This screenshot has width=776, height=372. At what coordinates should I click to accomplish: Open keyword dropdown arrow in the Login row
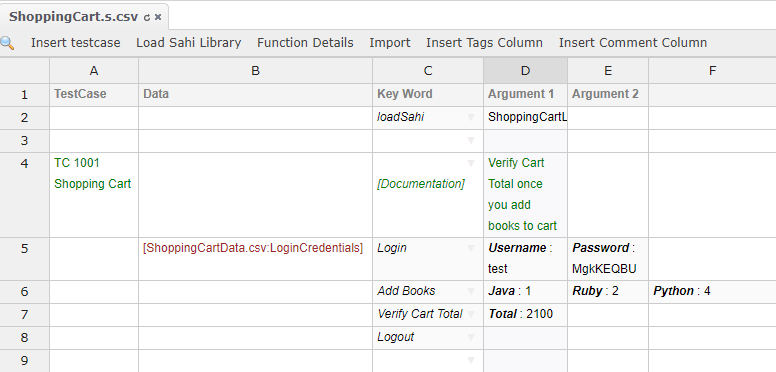(x=471, y=248)
